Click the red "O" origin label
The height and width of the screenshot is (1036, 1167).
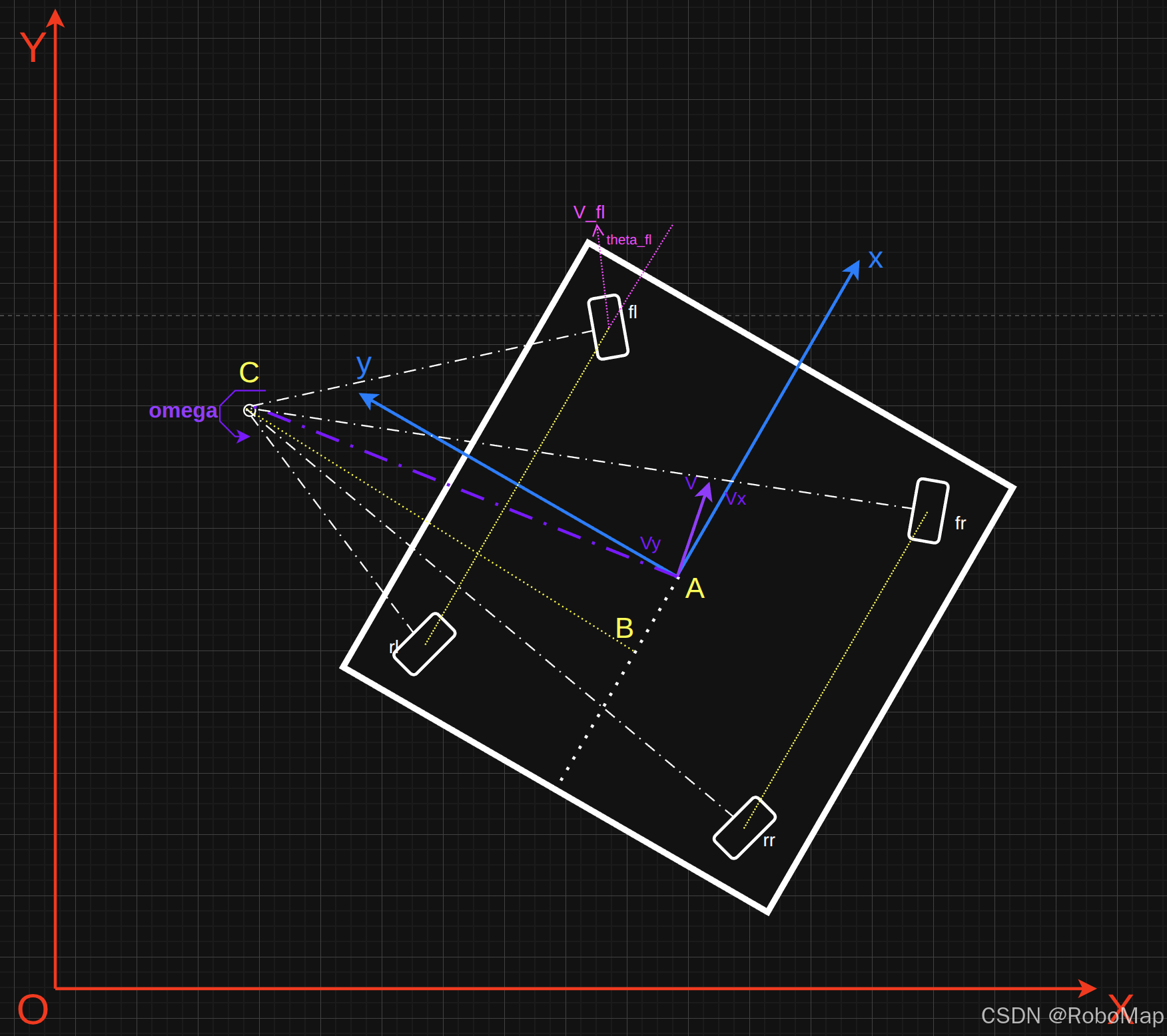click(33, 1010)
